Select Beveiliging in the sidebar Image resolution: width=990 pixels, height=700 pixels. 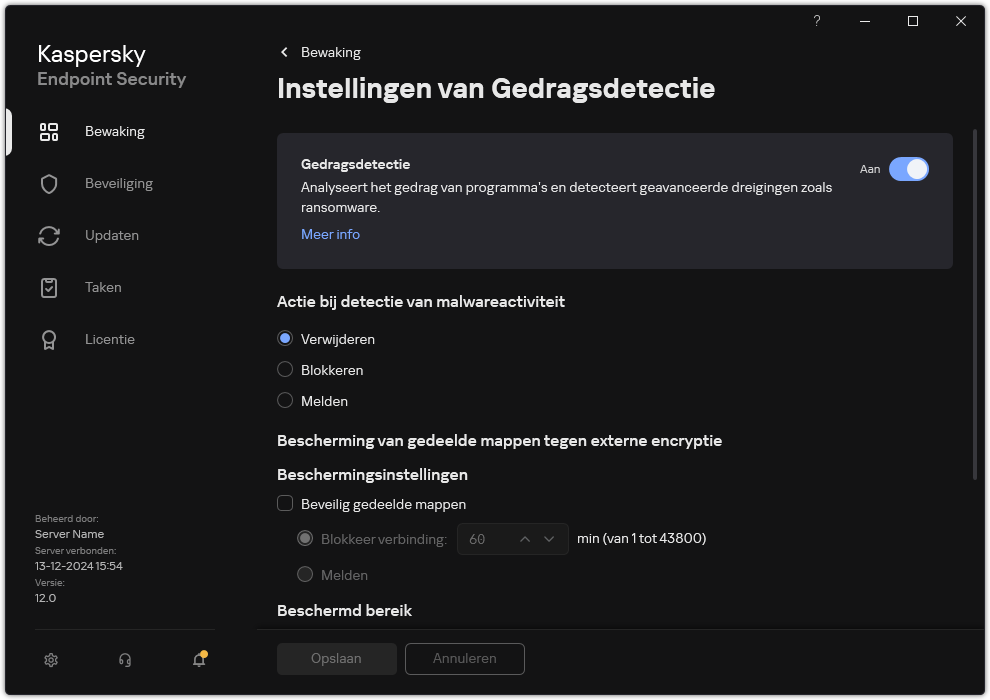(118, 183)
